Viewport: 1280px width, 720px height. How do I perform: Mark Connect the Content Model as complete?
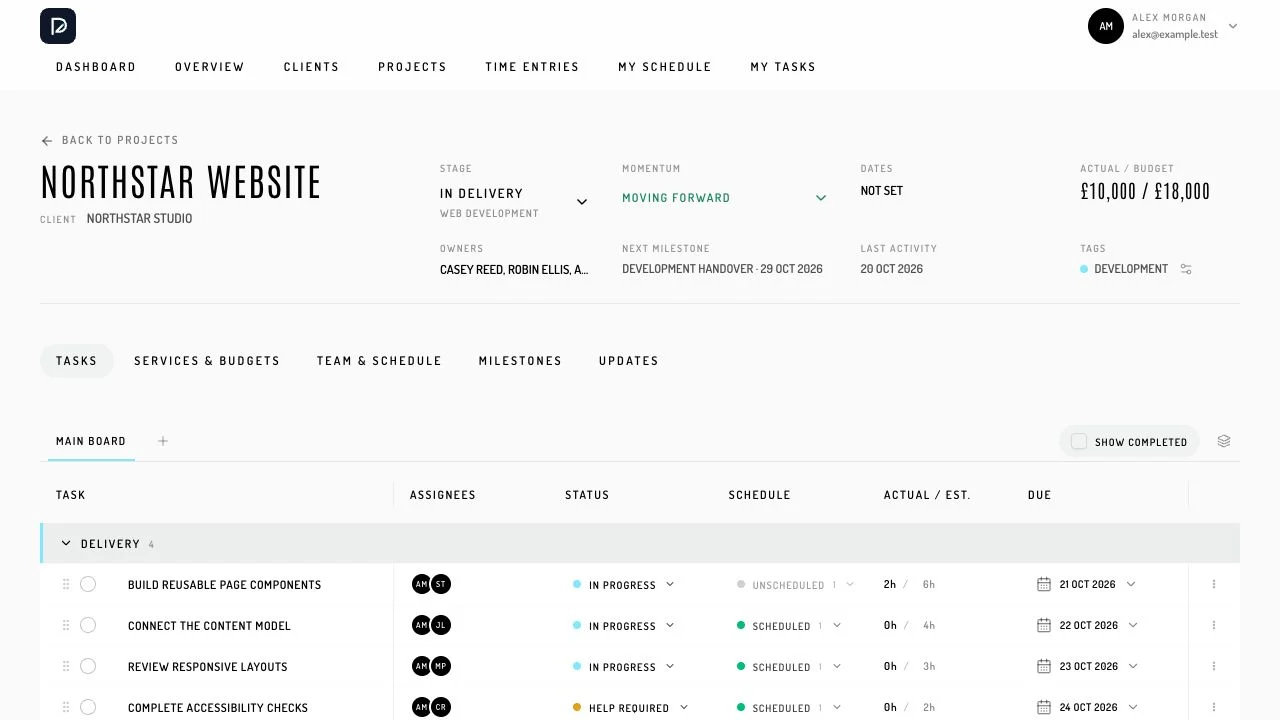click(88, 625)
